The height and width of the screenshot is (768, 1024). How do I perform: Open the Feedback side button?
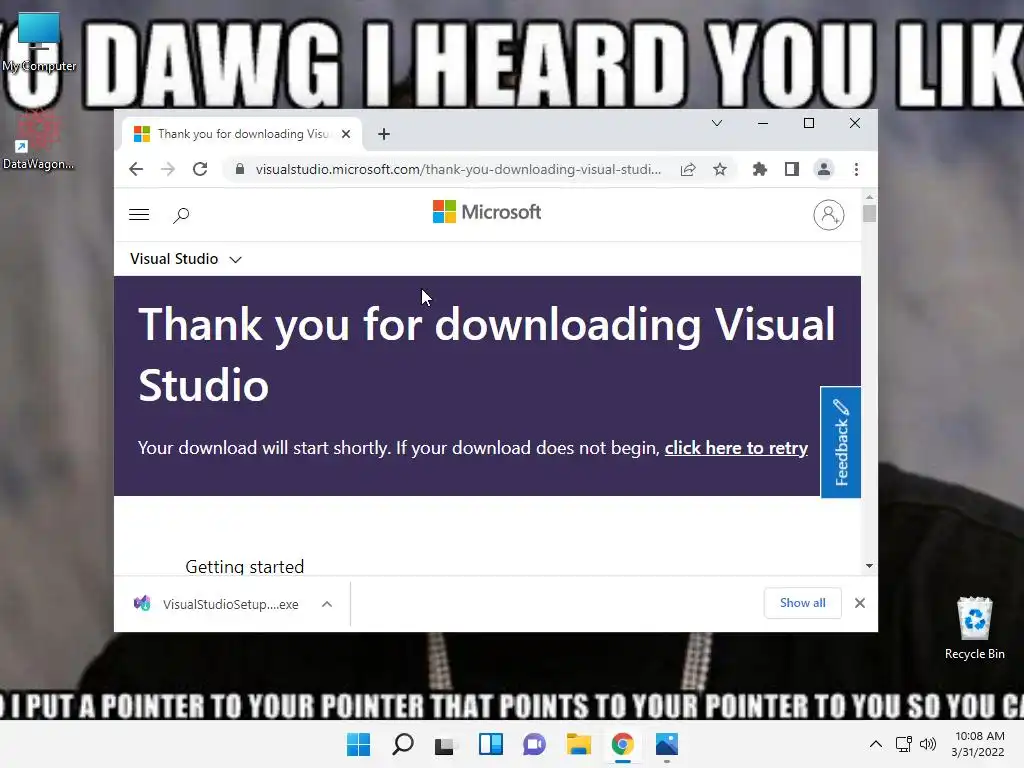840,442
